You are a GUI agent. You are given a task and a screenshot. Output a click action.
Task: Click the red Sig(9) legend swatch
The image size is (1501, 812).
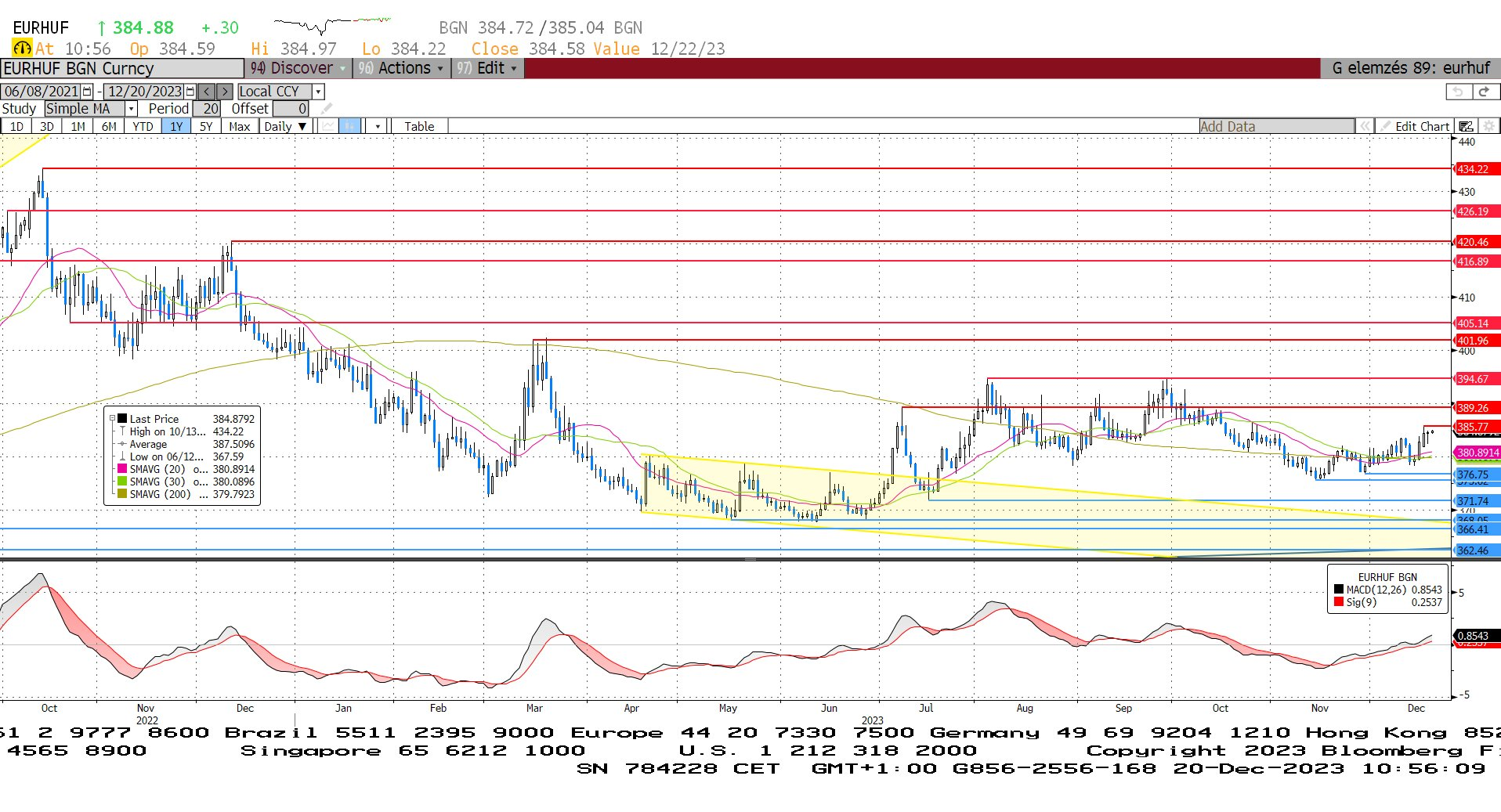(1339, 602)
